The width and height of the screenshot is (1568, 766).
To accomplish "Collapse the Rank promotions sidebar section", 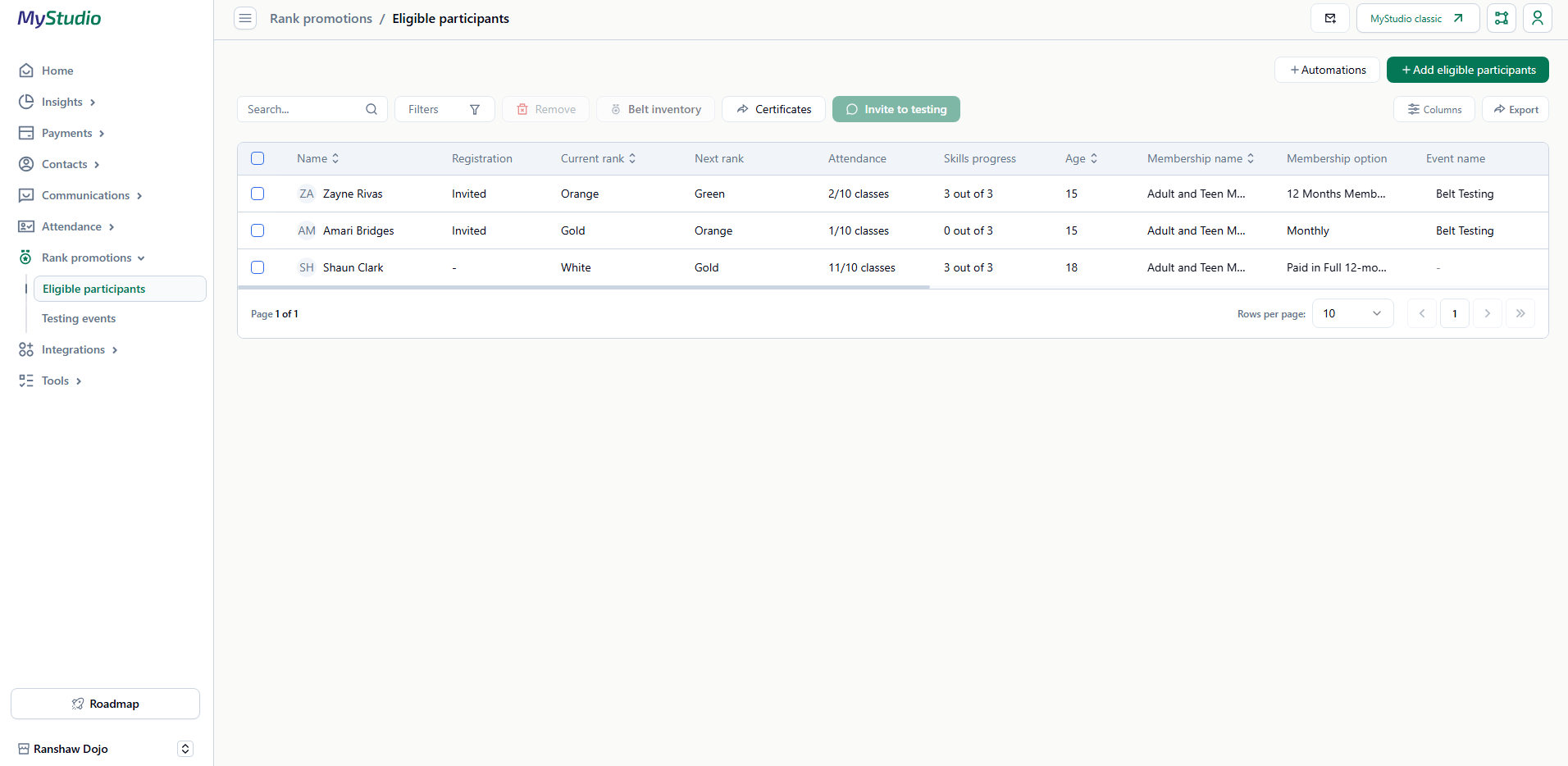I will (x=141, y=258).
